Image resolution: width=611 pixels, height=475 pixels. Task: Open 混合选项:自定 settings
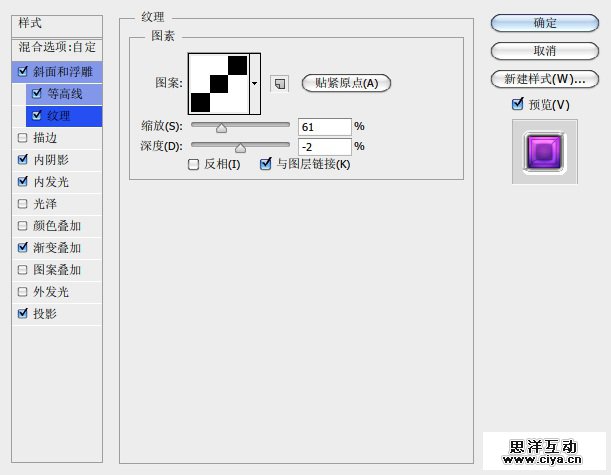[57, 49]
